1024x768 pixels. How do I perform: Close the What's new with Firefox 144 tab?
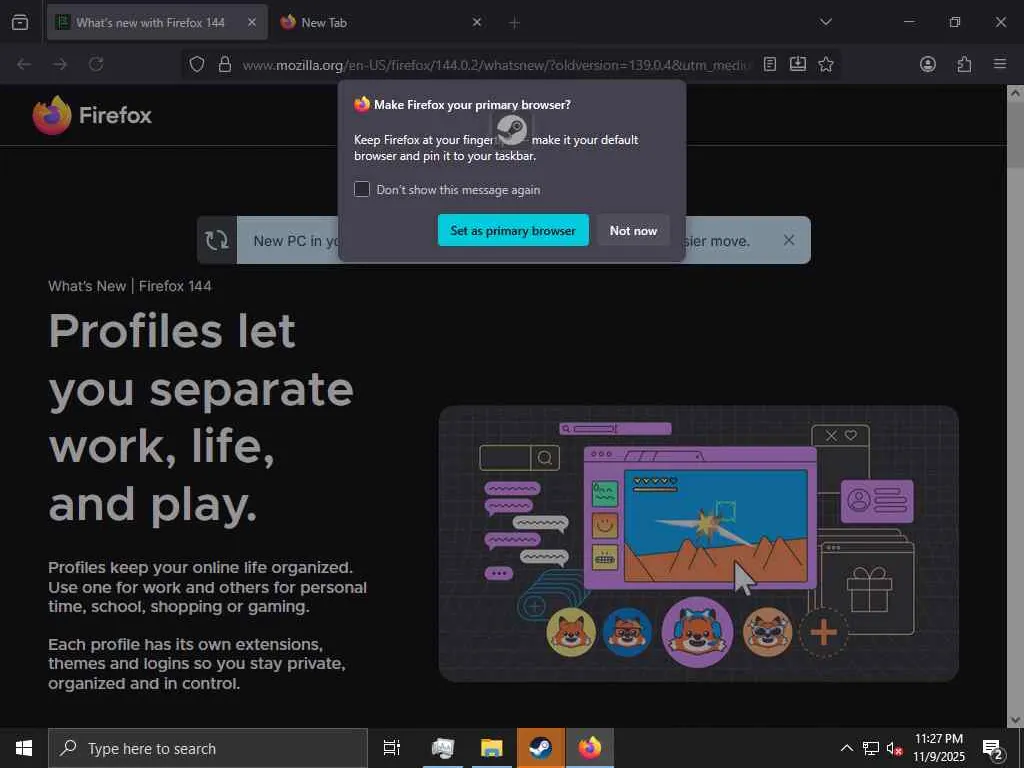point(252,22)
